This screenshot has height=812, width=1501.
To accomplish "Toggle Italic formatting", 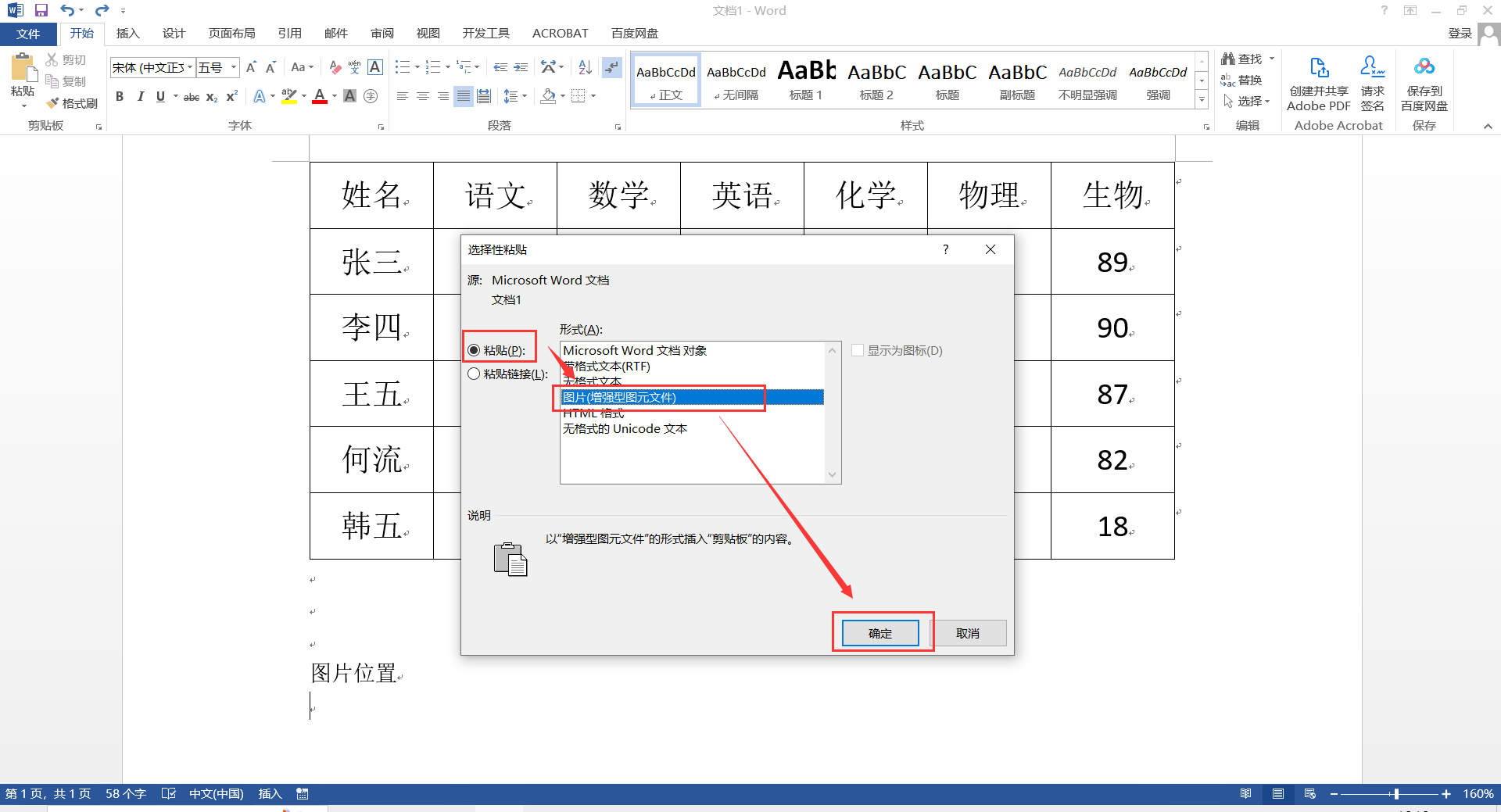I will pyautogui.click(x=140, y=96).
